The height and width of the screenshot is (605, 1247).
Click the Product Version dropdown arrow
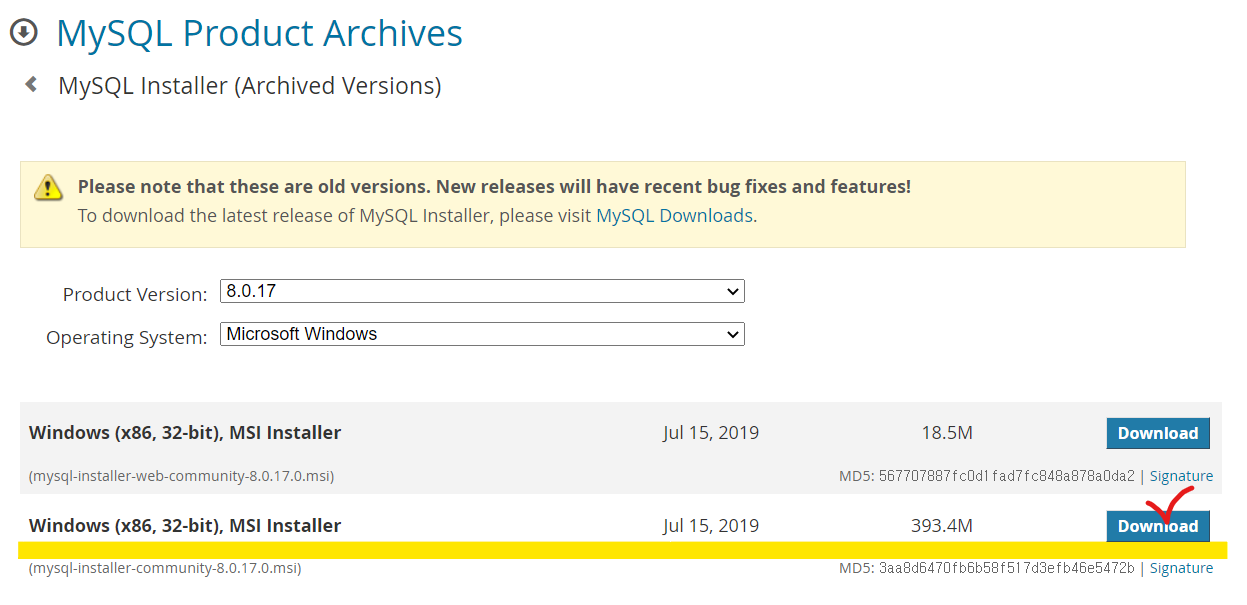(733, 291)
